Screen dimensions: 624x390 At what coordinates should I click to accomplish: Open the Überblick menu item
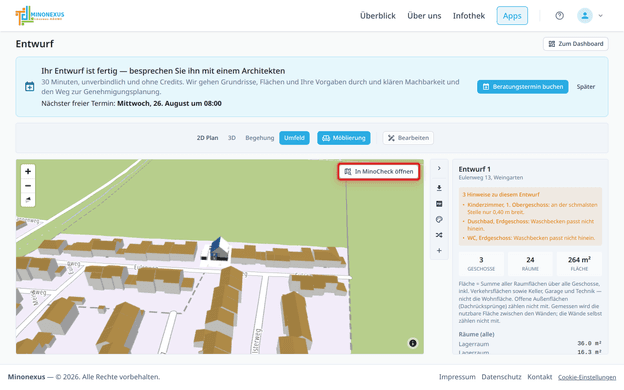tap(378, 16)
